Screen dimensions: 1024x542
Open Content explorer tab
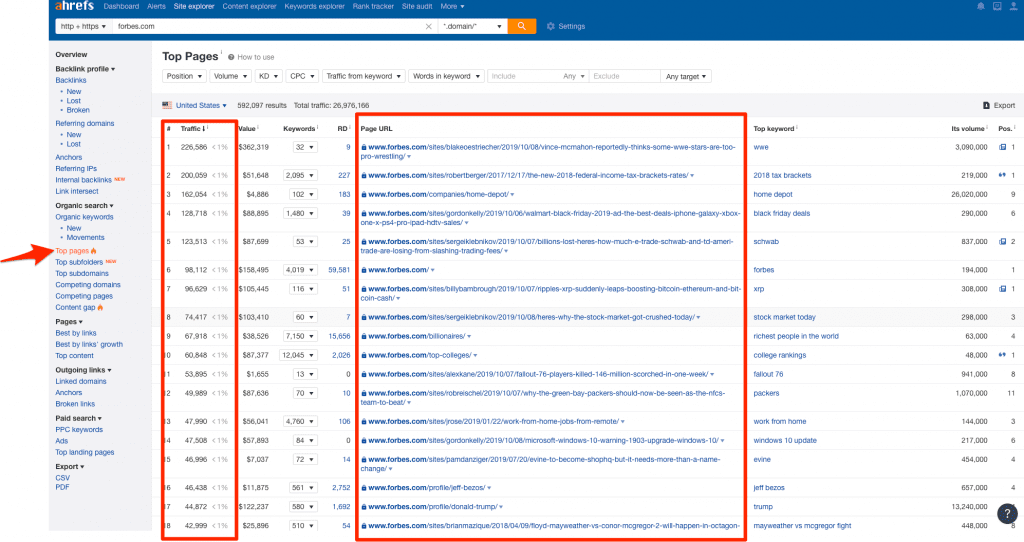coord(249,7)
